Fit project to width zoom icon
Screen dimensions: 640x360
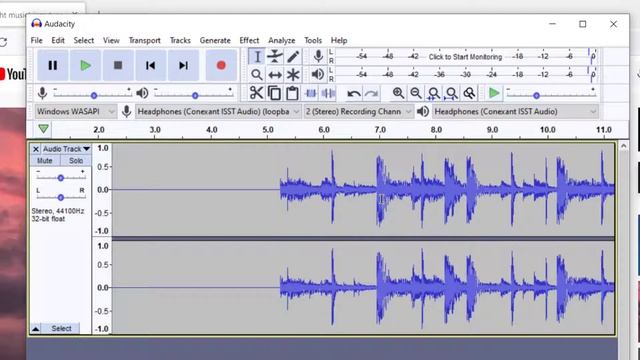451,93
